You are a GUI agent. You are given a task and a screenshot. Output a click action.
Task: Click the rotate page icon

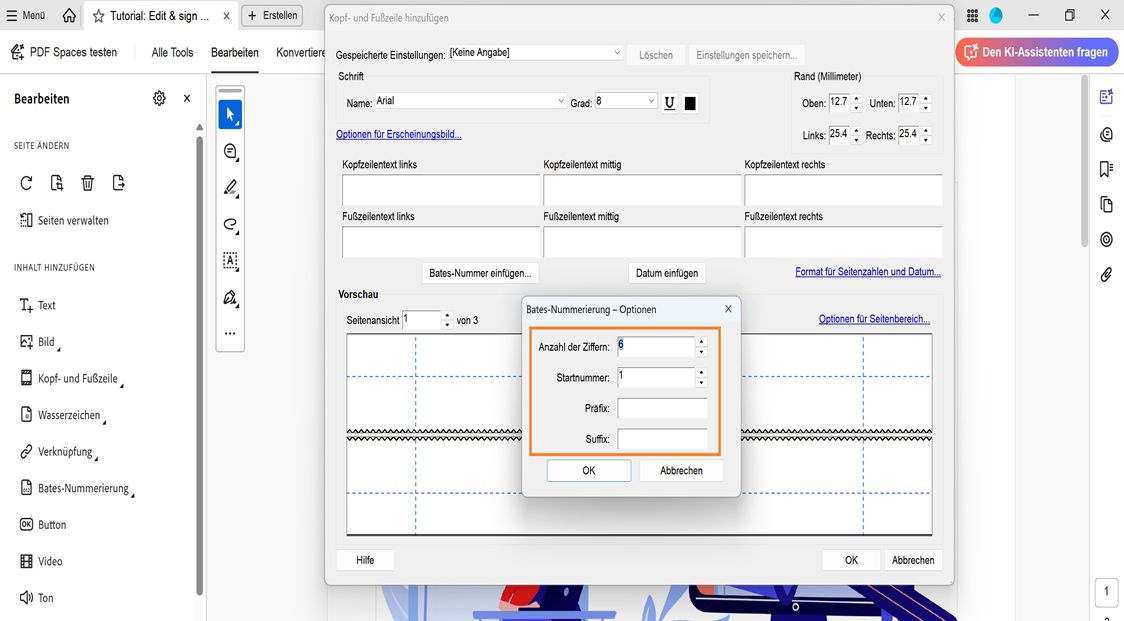(x=26, y=183)
